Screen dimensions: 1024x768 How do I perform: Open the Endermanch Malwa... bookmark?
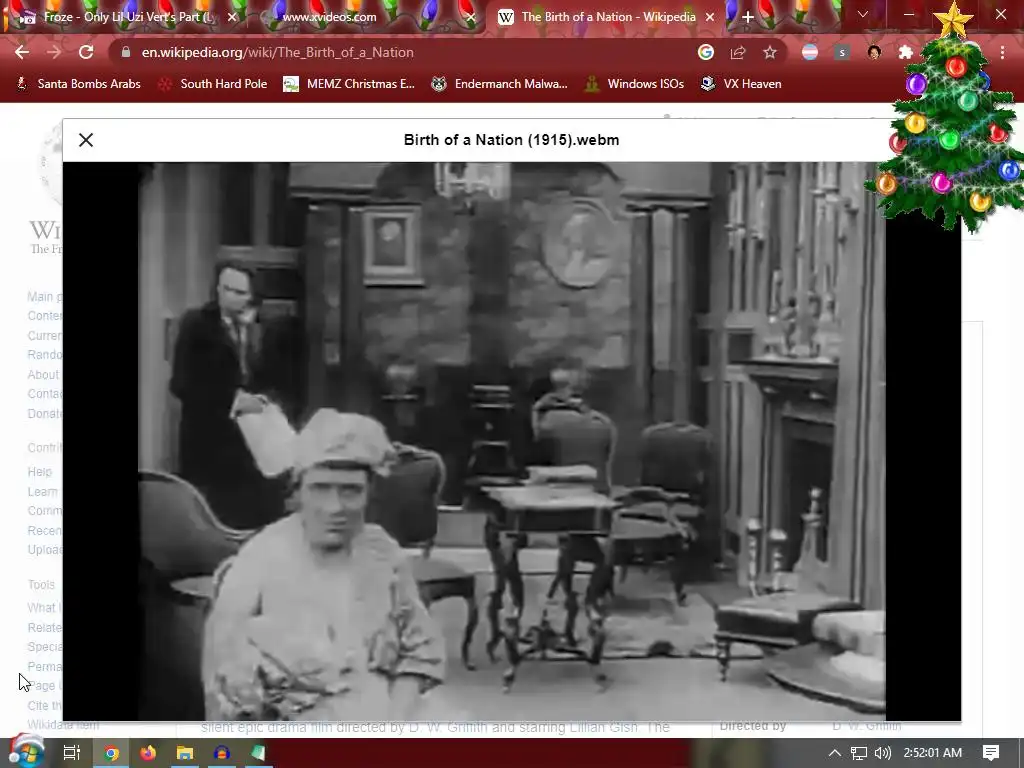click(500, 84)
